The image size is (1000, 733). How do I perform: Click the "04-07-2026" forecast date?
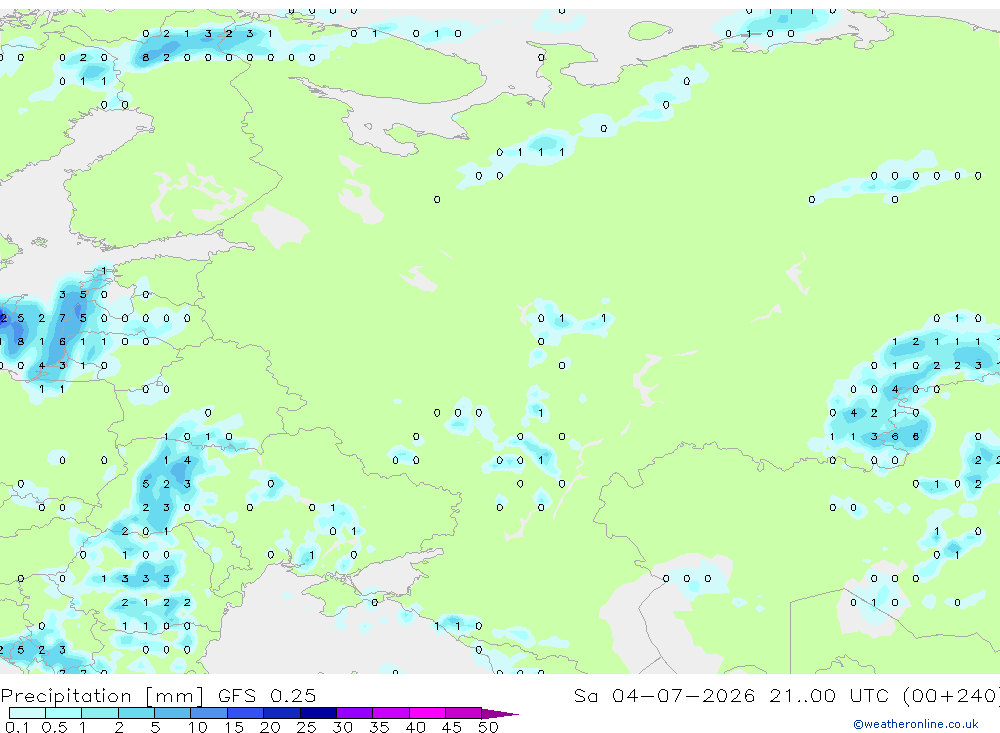684,695
